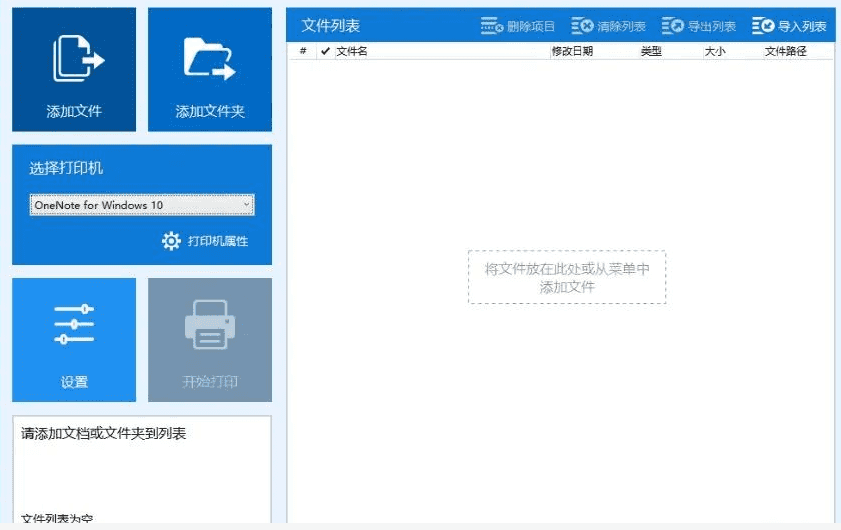Sort by the 文件名 column header

click(x=352, y=51)
